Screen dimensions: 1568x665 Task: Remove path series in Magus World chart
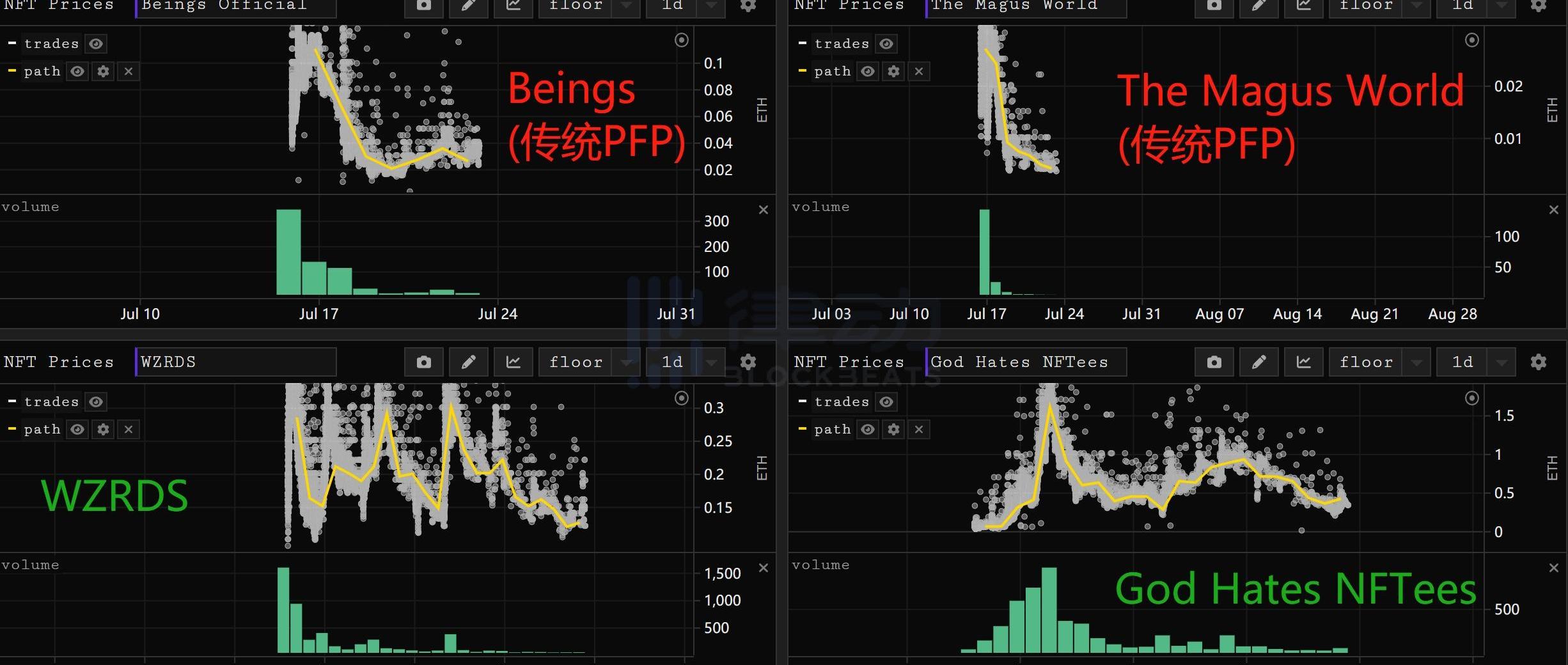tap(919, 71)
